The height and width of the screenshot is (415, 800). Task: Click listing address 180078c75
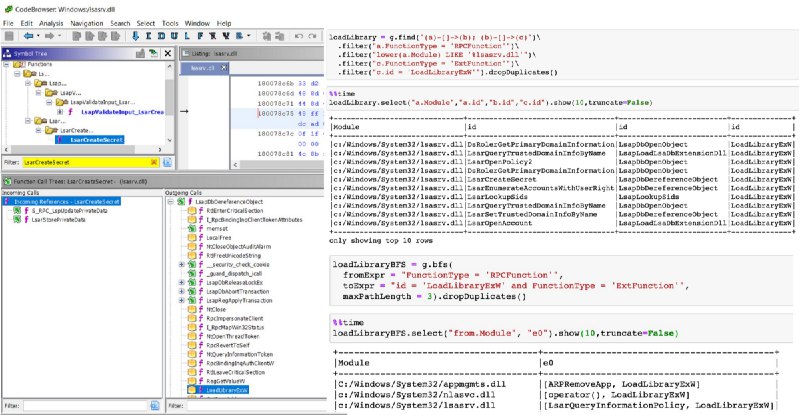276,113
